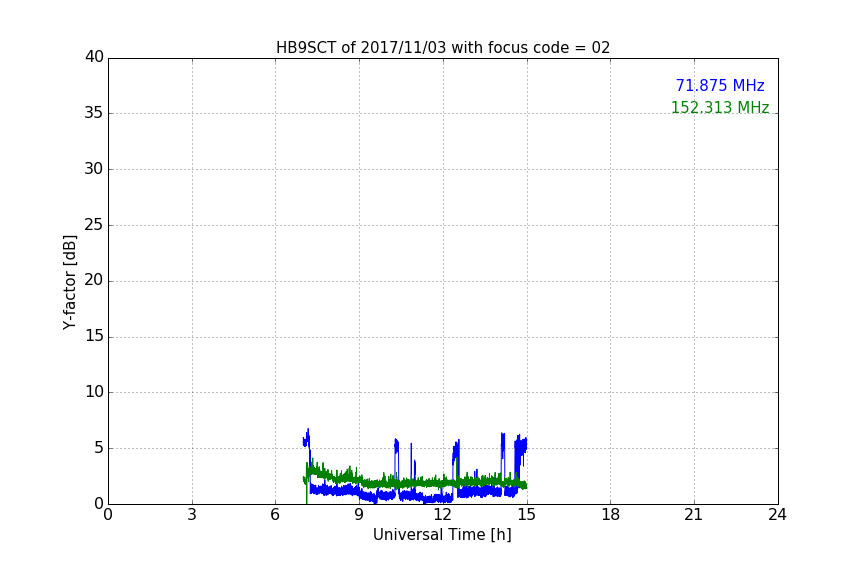Click the x-axis tick label '18'
This screenshot has width=864, height=576.
tap(611, 515)
